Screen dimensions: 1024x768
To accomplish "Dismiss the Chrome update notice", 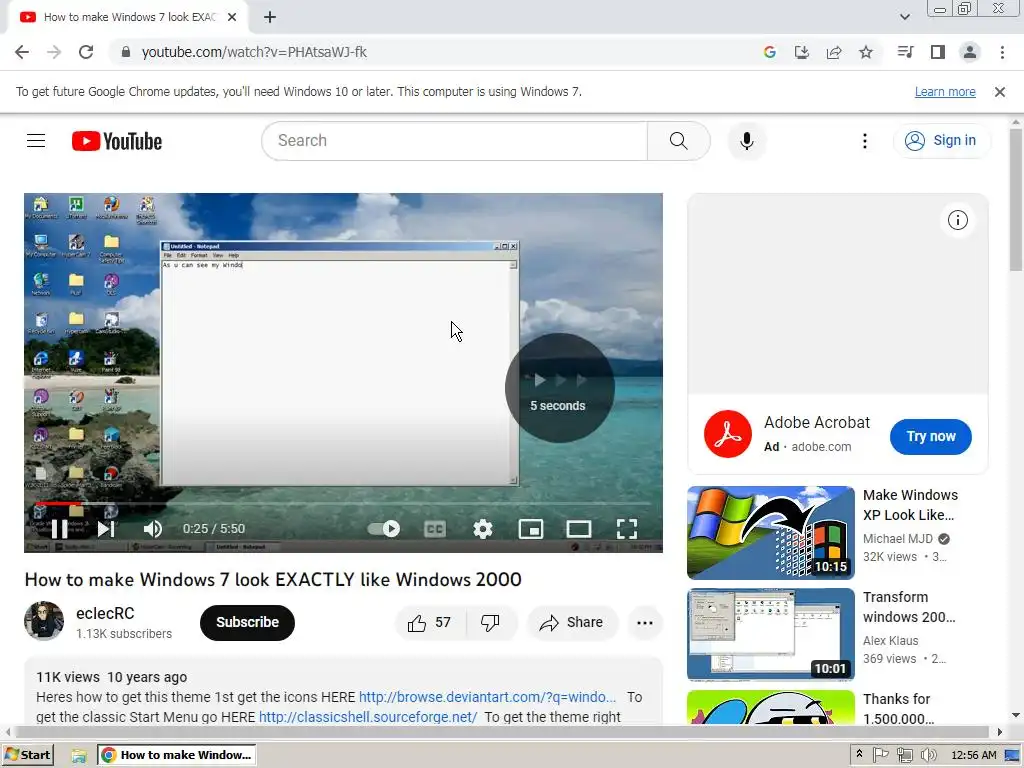I will click(999, 92).
